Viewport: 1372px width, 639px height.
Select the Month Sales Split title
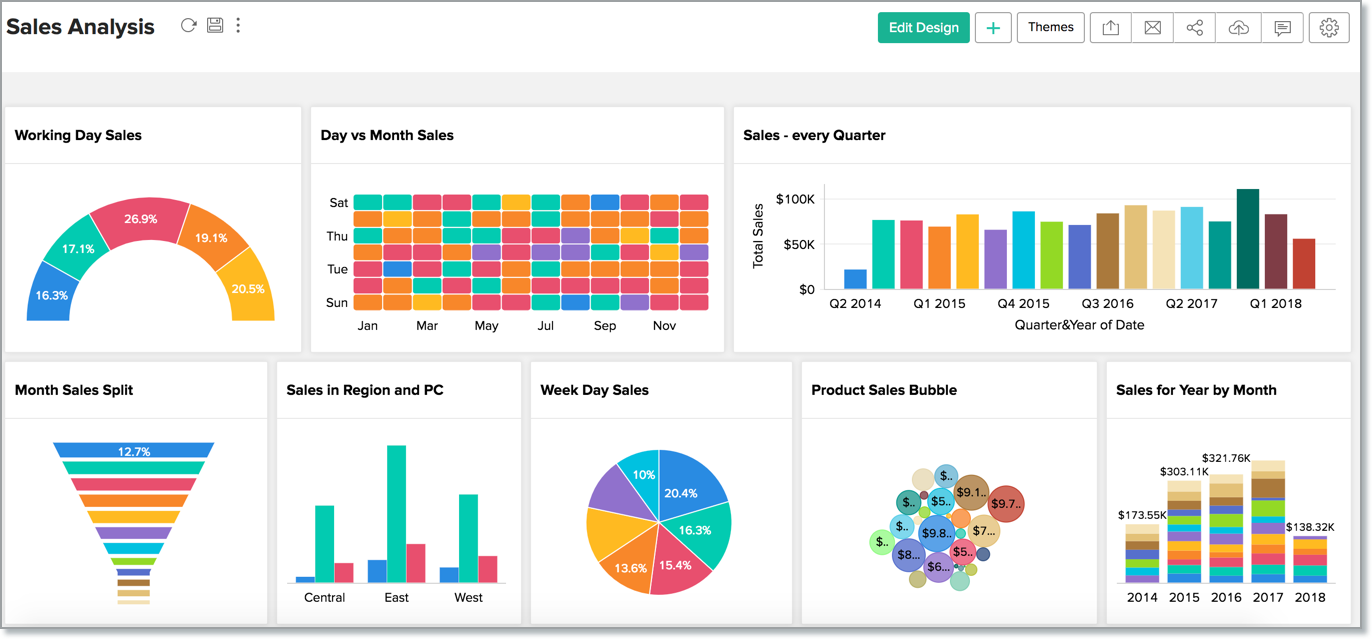pyautogui.click(x=74, y=390)
